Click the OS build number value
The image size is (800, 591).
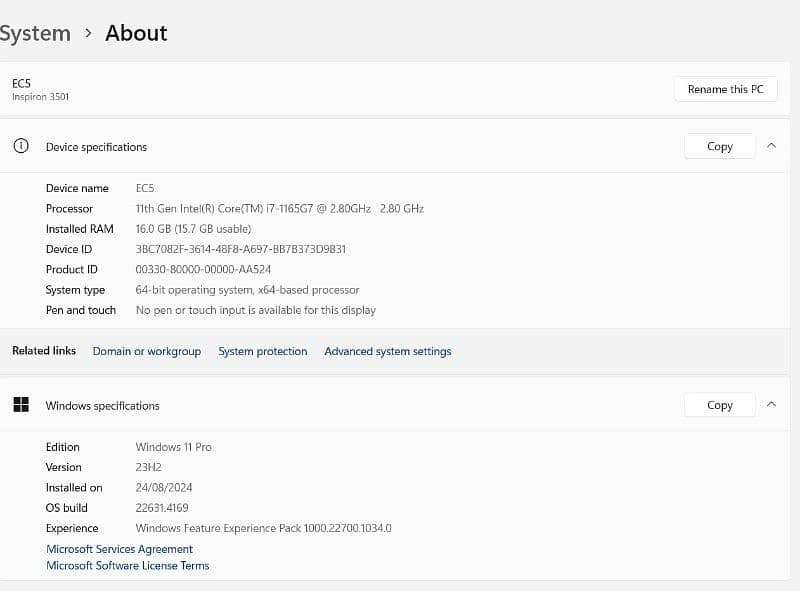(x=163, y=508)
